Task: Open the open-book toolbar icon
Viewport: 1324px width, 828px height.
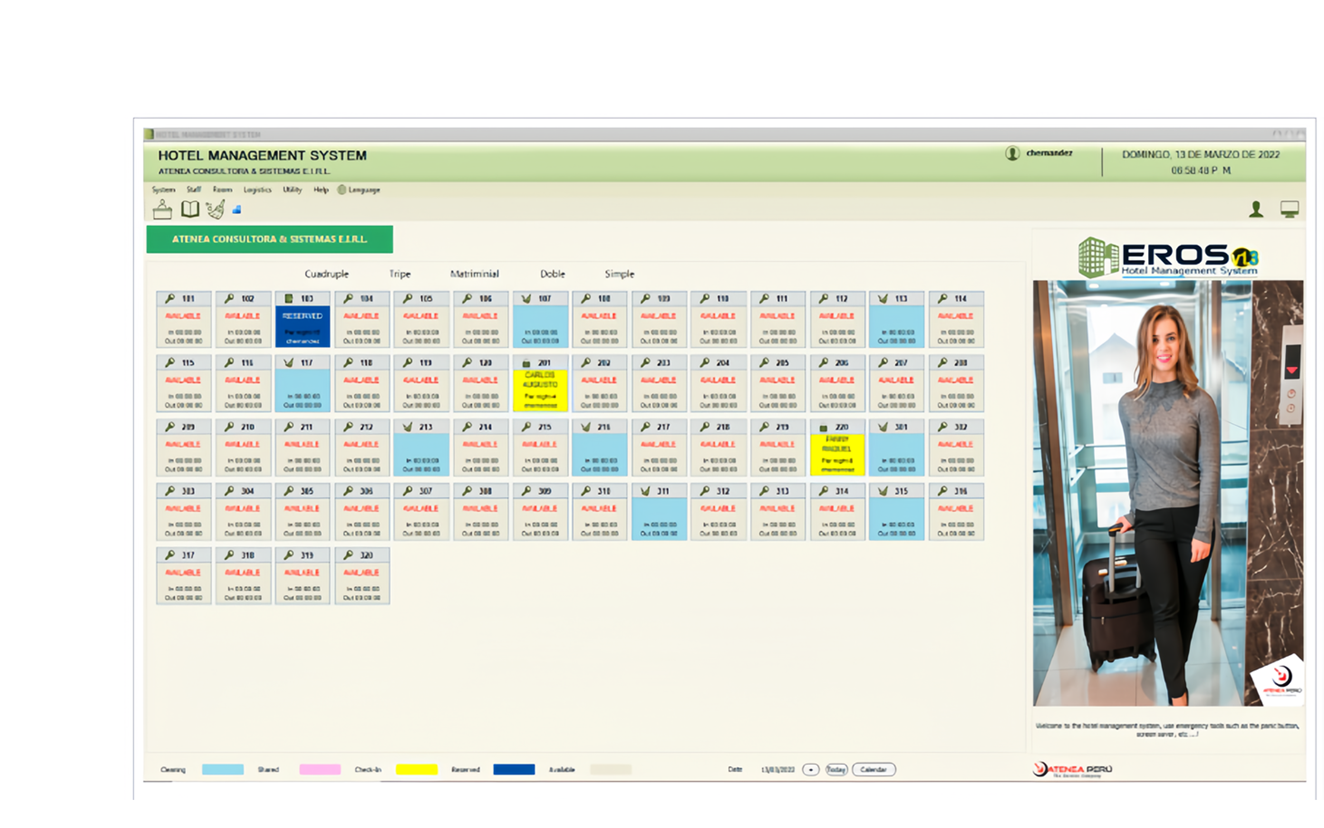Action: tap(190, 209)
